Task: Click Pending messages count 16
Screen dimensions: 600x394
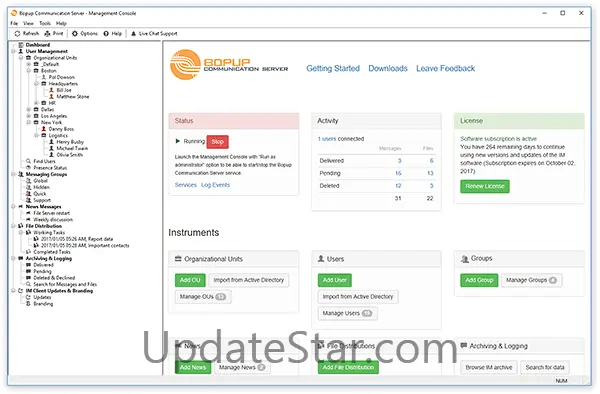Action: [398, 173]
